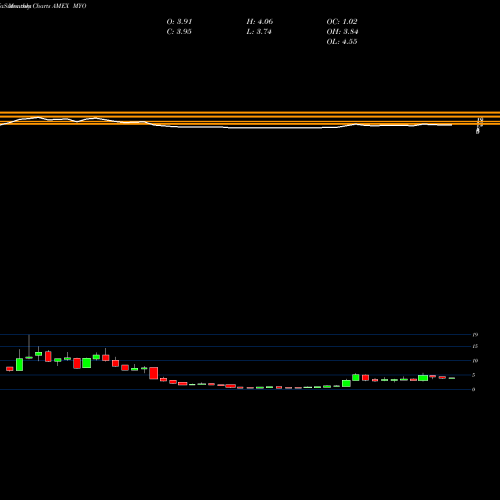Screen dimensions: 500x500
Task: Click the '15' price axis label
Action: pyautogui.click(x=475, y=346)
